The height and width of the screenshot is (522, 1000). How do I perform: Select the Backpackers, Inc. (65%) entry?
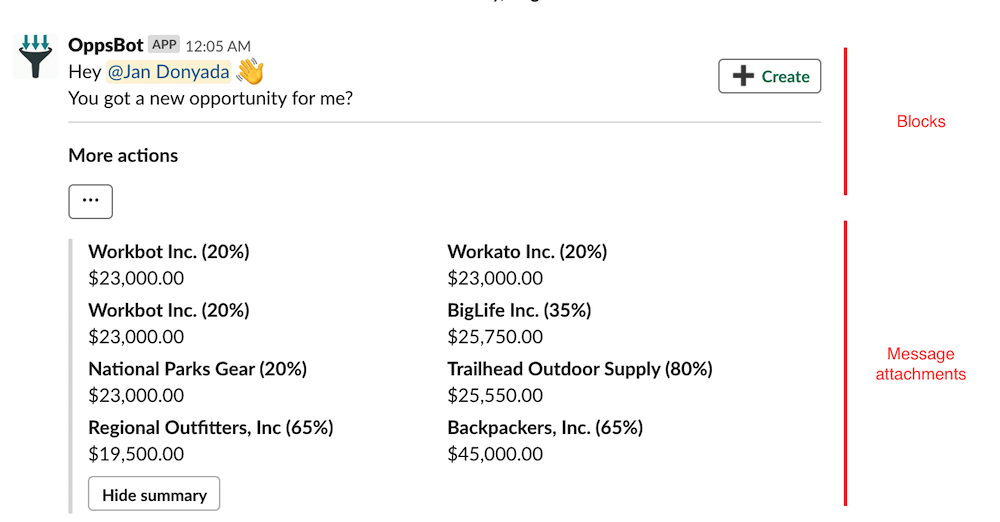pos(545,428)
